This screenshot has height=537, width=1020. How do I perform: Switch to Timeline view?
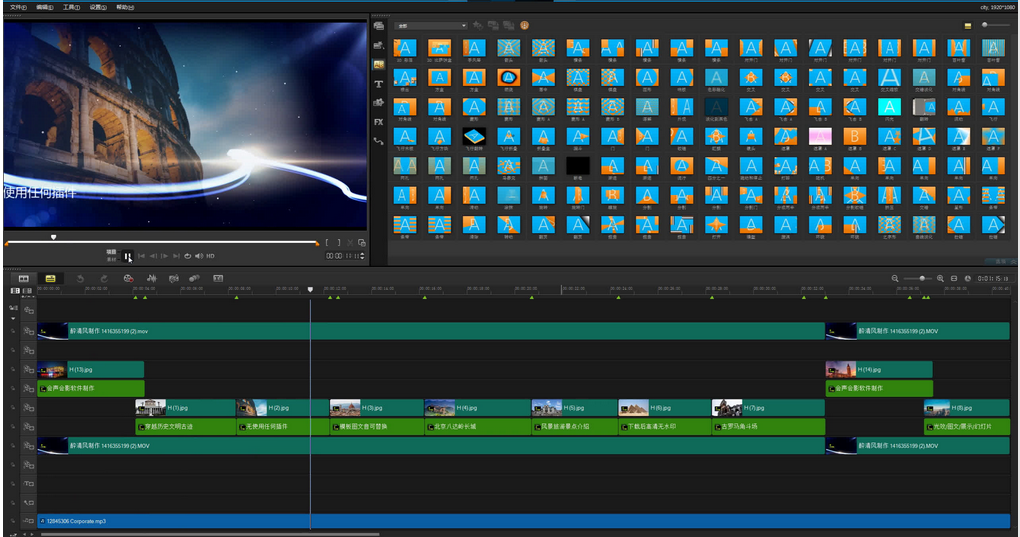[x=50, y=278]
